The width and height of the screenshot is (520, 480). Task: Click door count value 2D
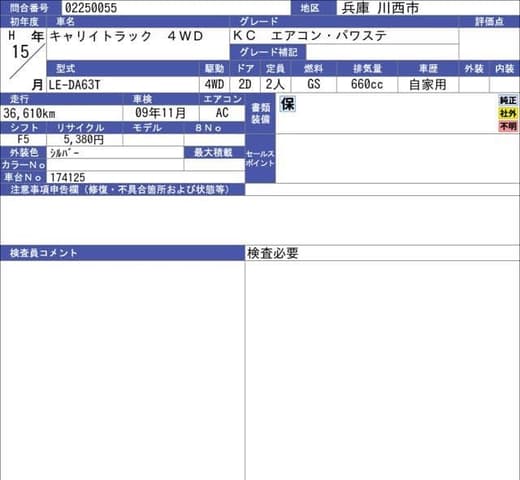245,84
